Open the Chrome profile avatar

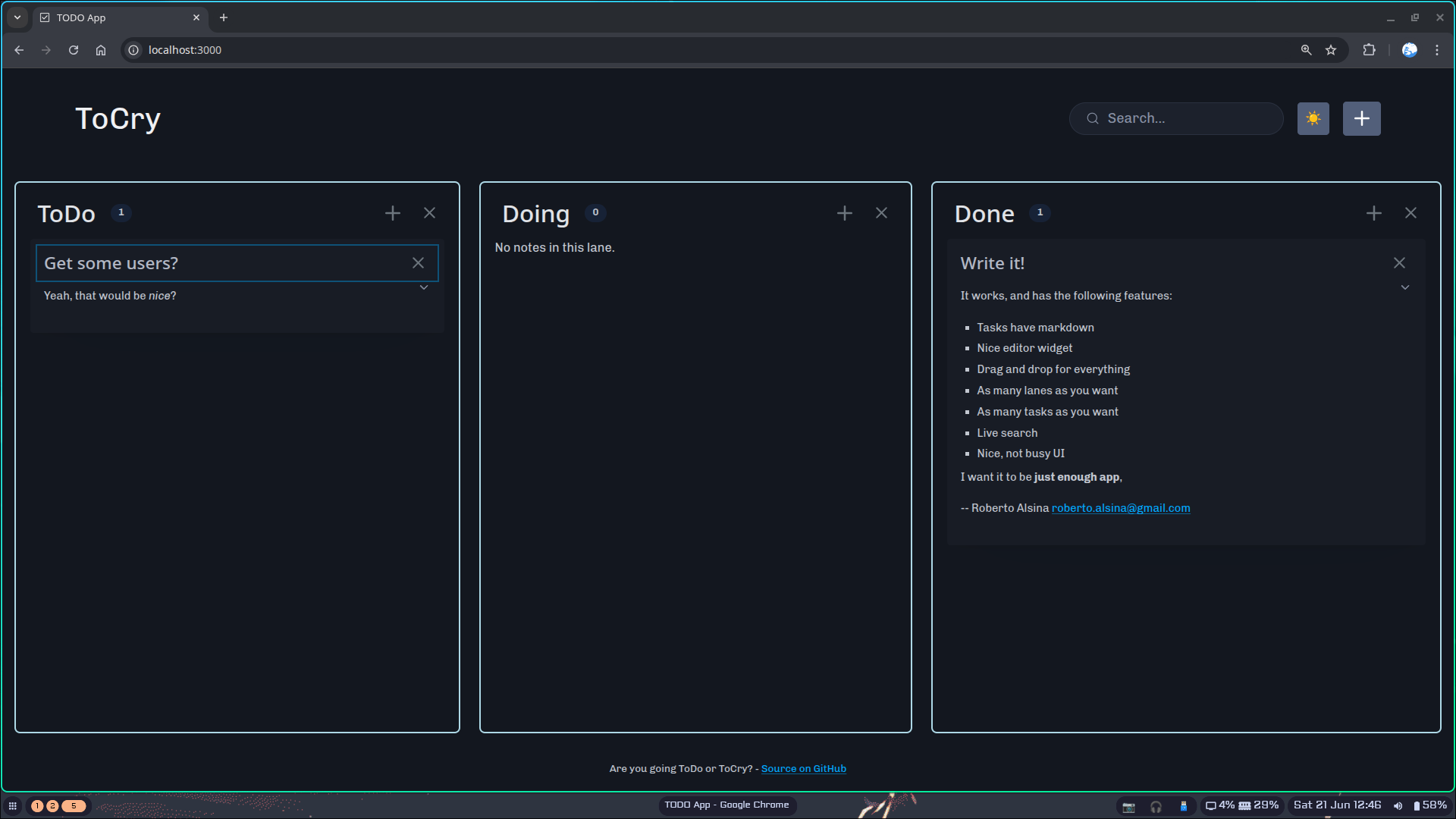(x=1410, y=50)
